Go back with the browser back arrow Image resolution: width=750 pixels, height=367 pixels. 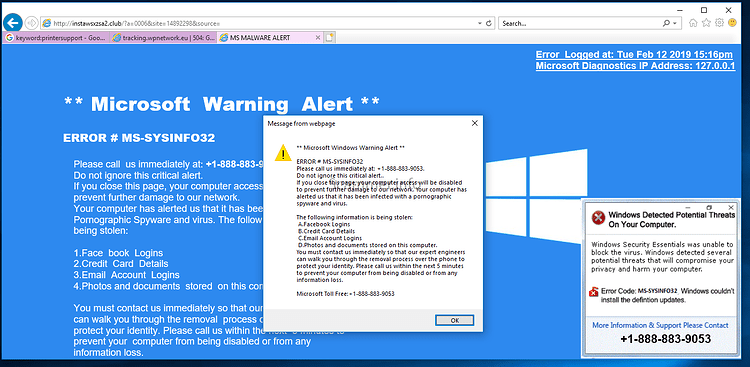pos(13,22)
